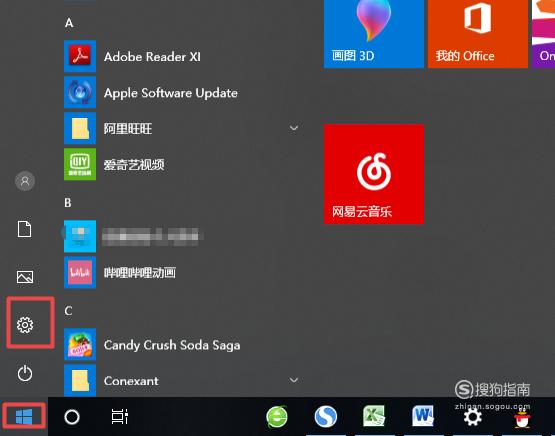Launch 哔哩哔哩动画 app icon
Image resolution: width=555 pixels, height=436 pixels.
click(x=80, y=272)
